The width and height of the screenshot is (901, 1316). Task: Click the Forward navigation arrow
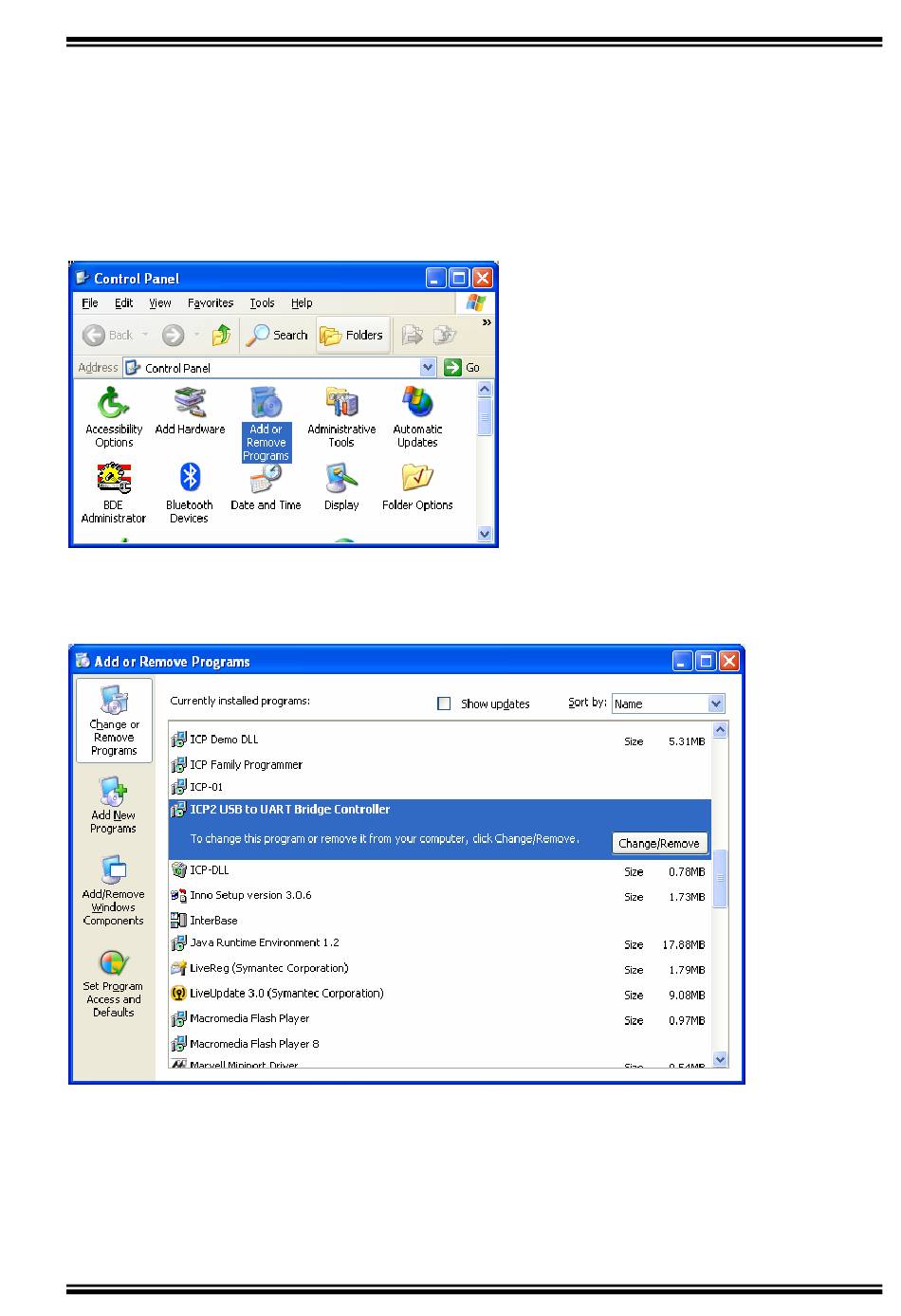click(x=173, y=335)
